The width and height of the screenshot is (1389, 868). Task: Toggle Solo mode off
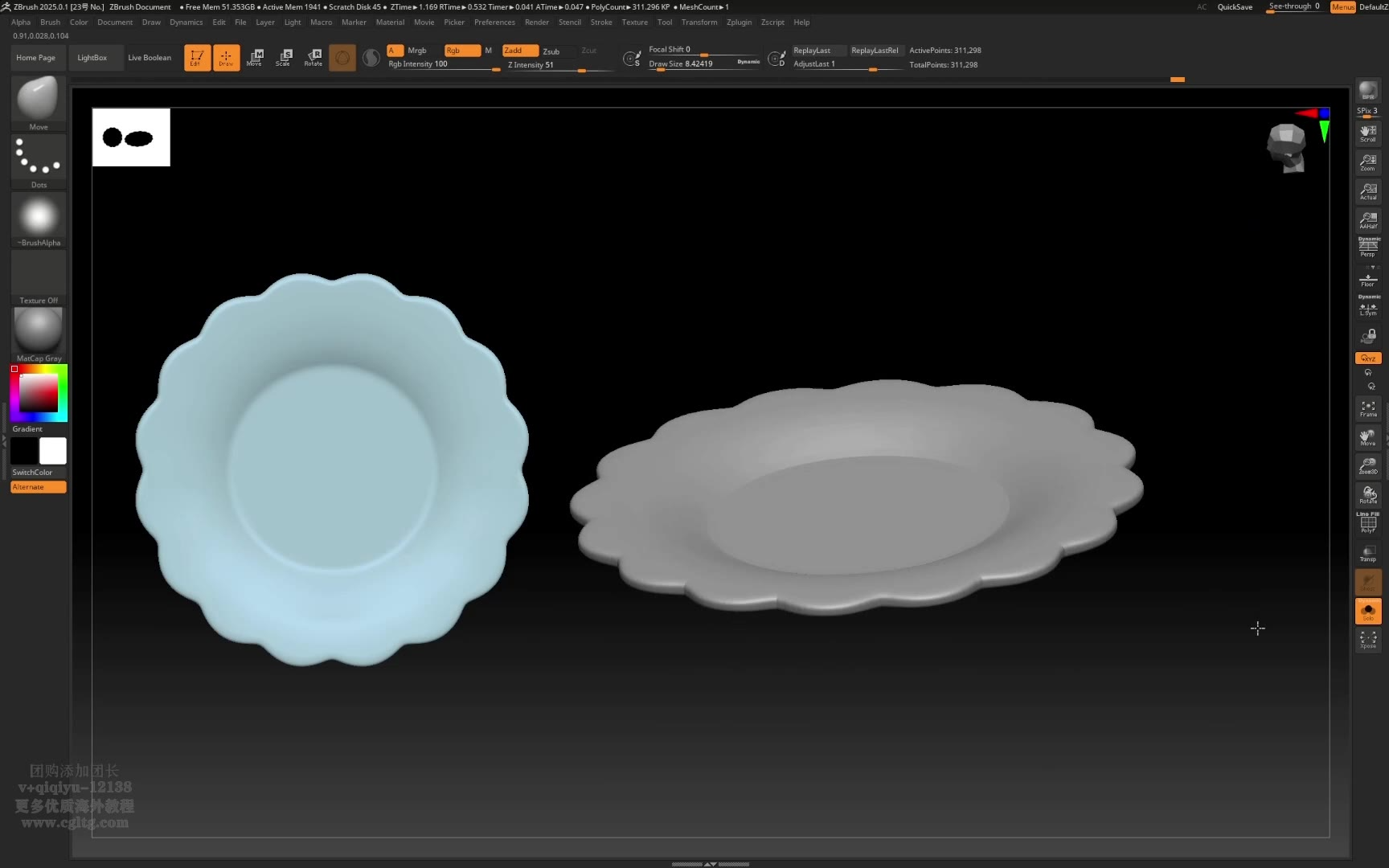[1367, 611]
